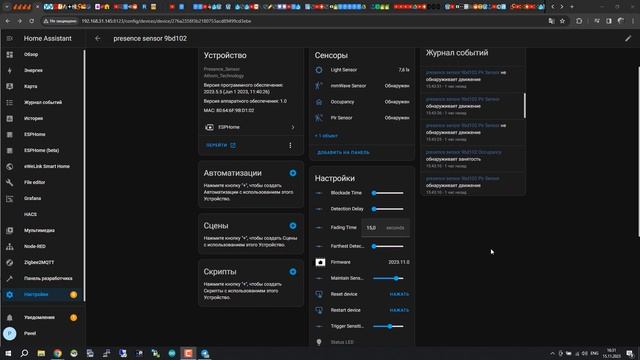Open HACS in sidebar
Screen dimensions: 640x360
click(x=43, y=214)
